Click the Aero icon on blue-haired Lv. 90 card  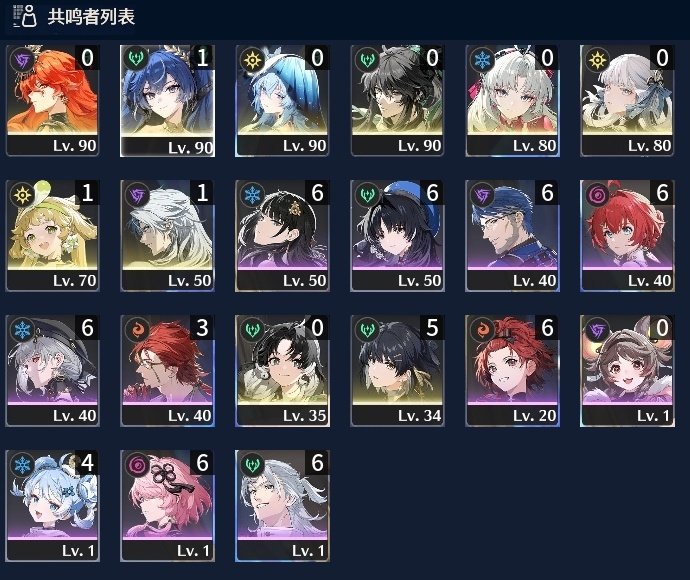(136, 59)
